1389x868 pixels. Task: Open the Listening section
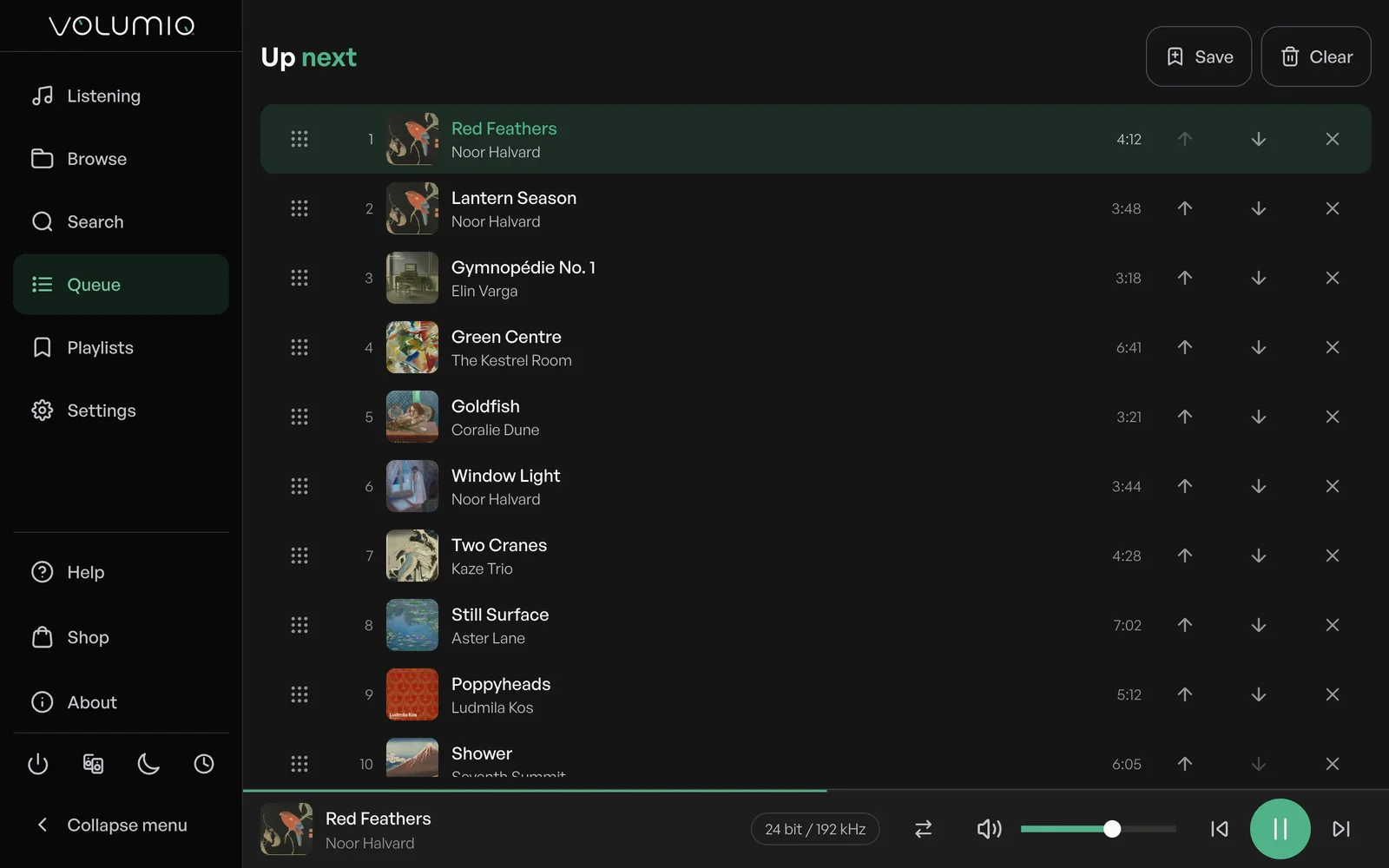[x=121, y=95]
